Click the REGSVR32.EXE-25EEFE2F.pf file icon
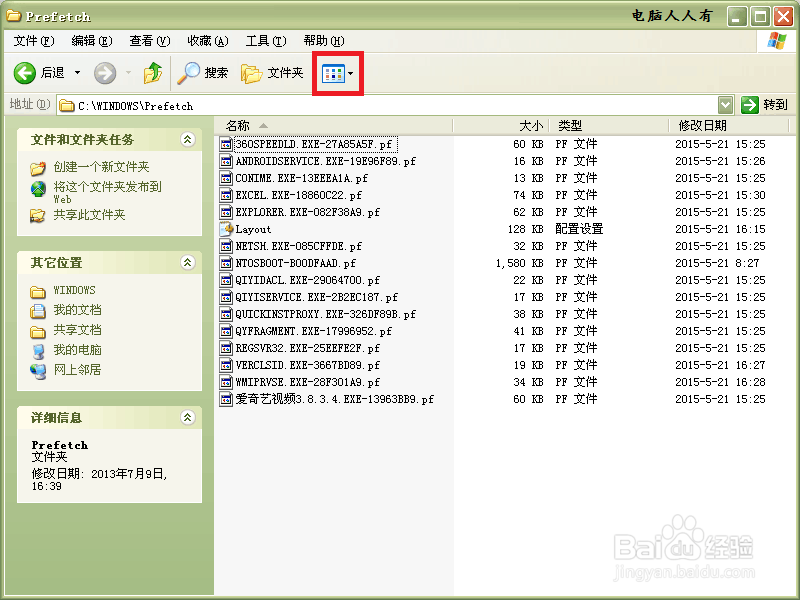800x600 pixels. point(226,348)
